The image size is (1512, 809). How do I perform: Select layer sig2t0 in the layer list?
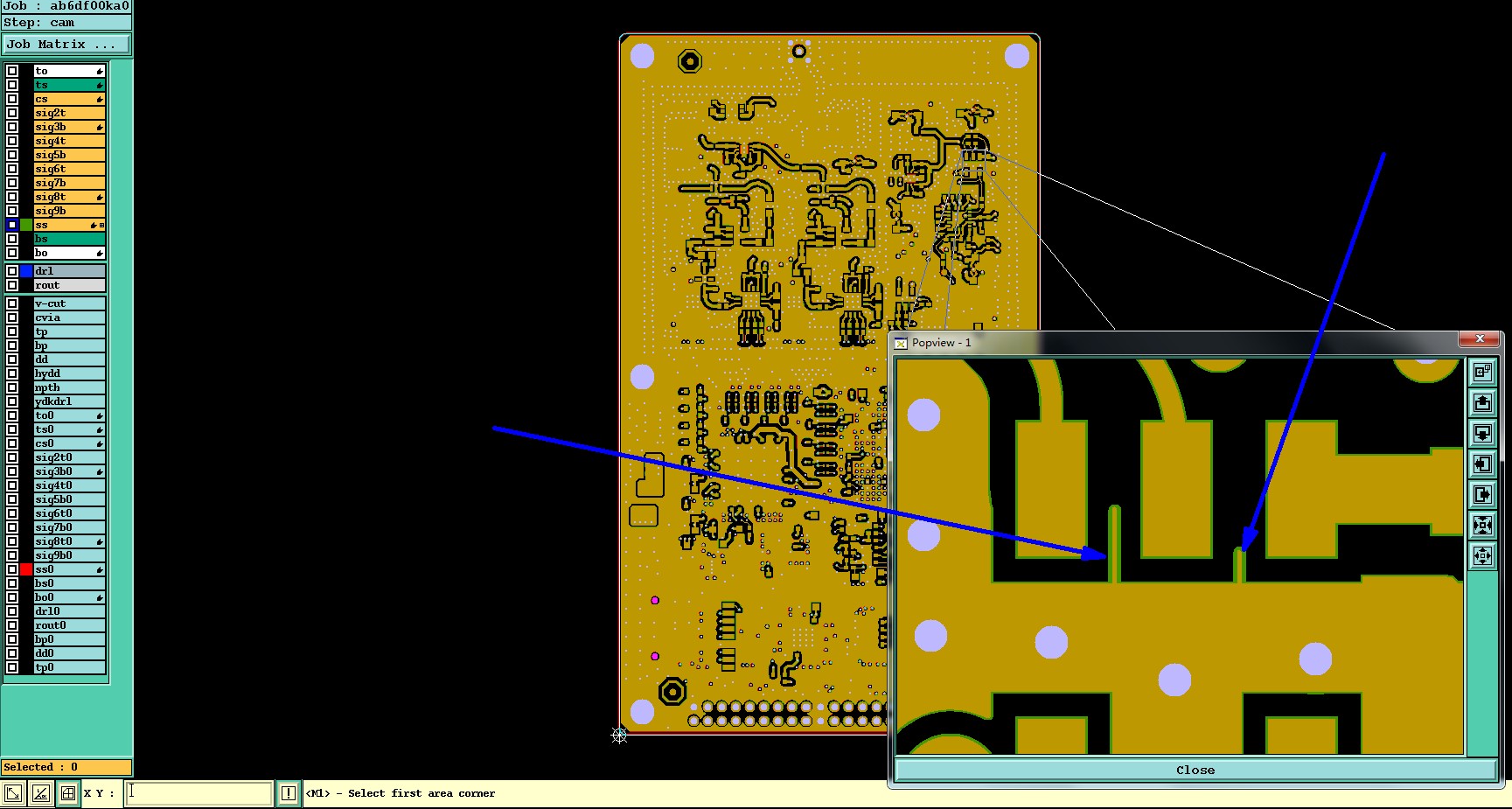(69, 457)
